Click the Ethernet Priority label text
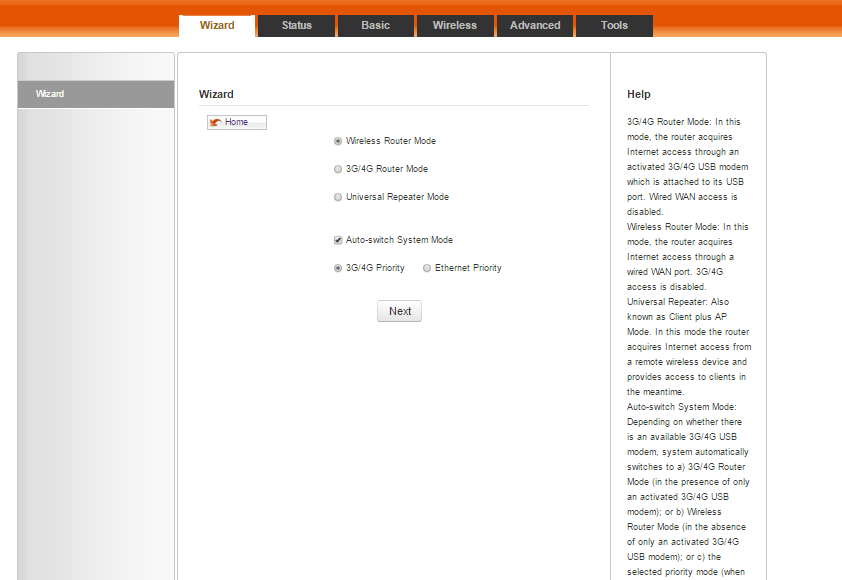 (x=468, y=267)
